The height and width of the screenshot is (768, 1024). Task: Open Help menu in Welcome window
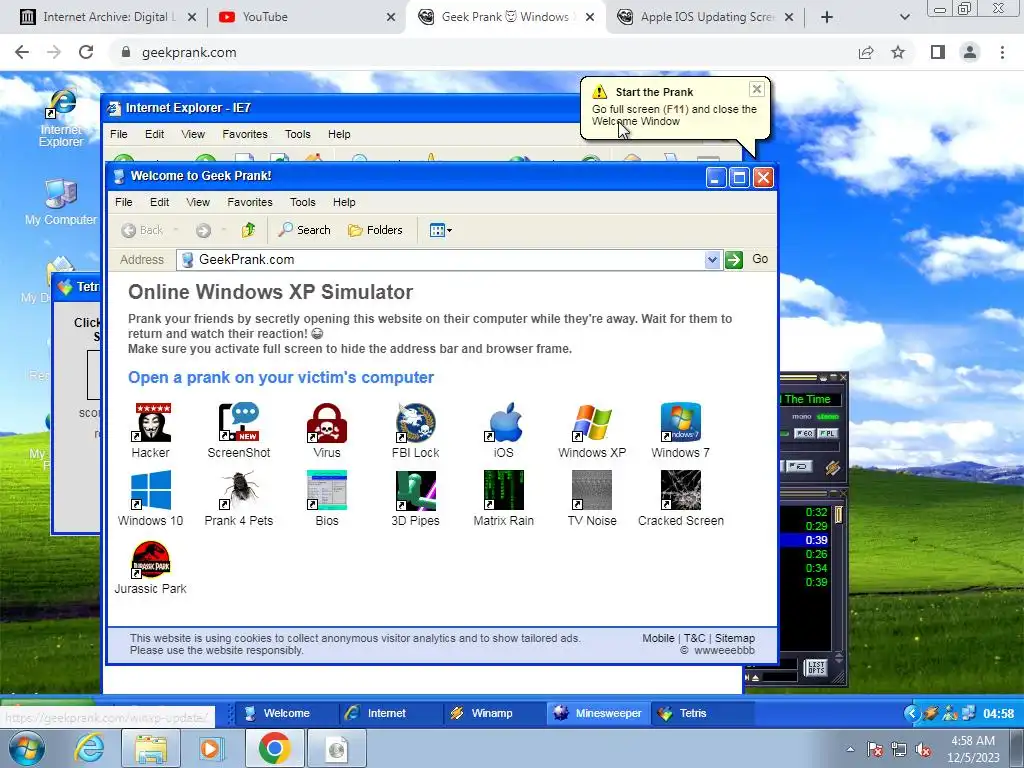tap(344, 202)
